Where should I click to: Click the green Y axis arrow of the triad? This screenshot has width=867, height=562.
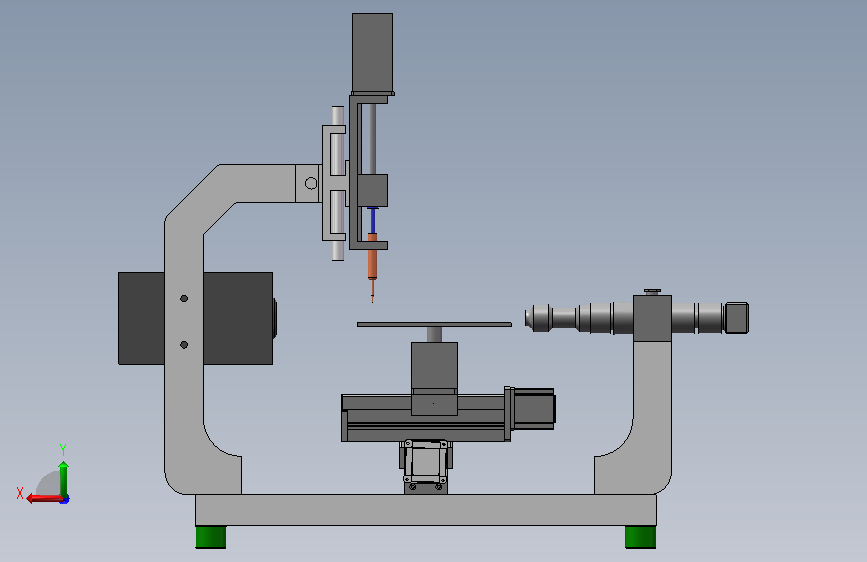pos(64,478)
